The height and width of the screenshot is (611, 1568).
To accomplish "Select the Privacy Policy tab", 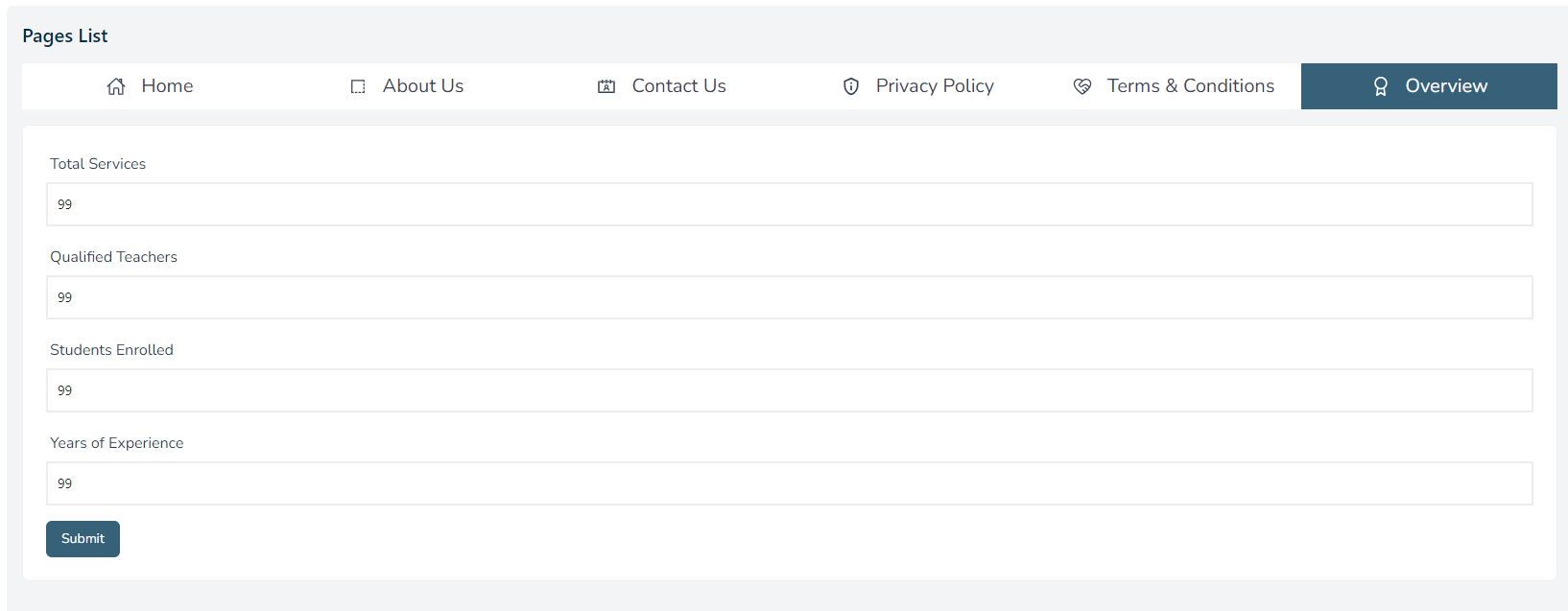I will 917,86.
